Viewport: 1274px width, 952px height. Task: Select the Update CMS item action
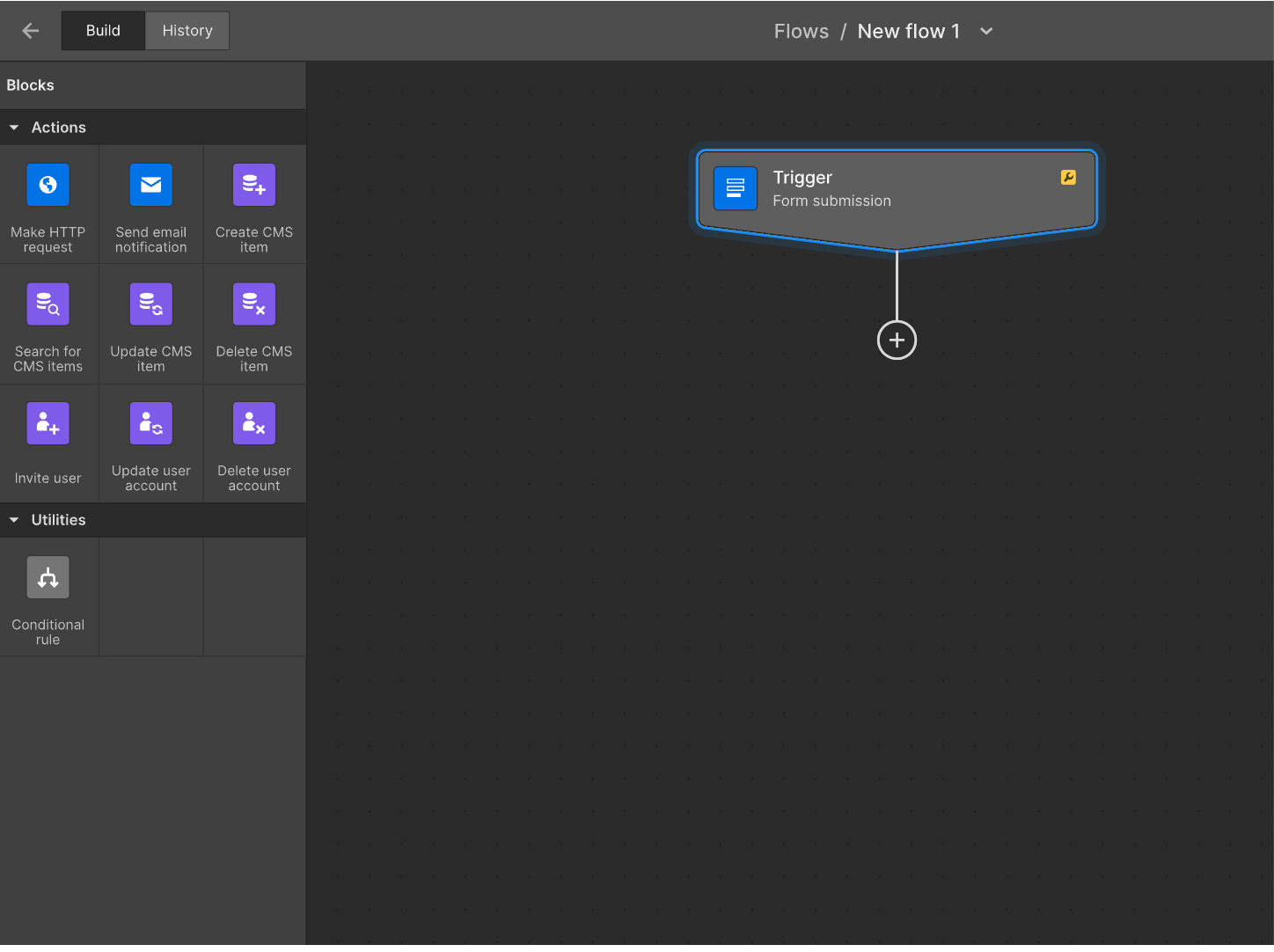pos(150,324)
